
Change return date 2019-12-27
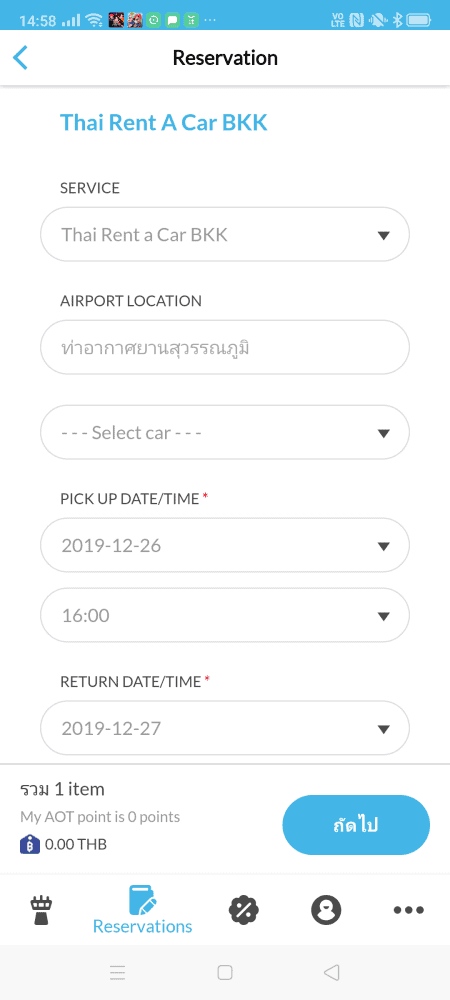(225, 728)
